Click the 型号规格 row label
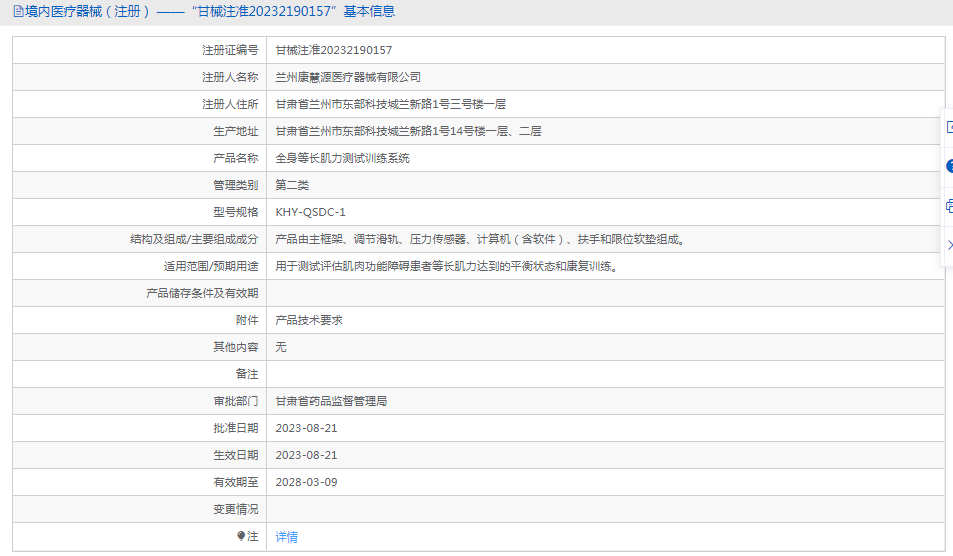Screen dimensions: 953x556 click(x=236, y=212)
